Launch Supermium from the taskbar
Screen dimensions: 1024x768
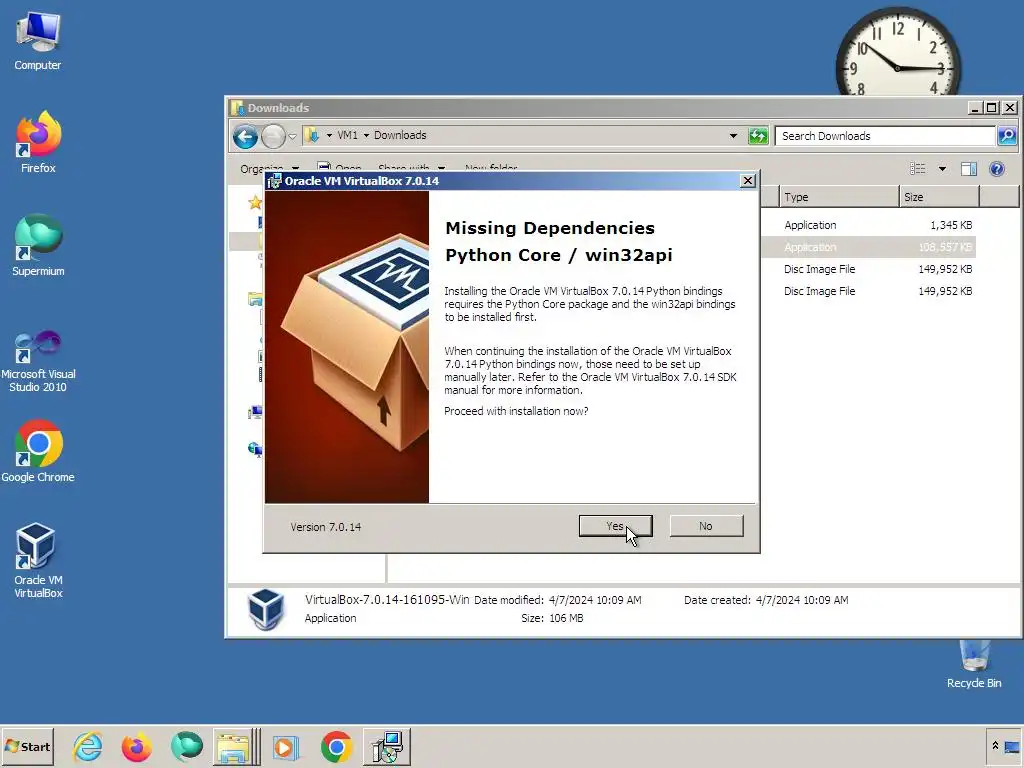click(187, 746)
